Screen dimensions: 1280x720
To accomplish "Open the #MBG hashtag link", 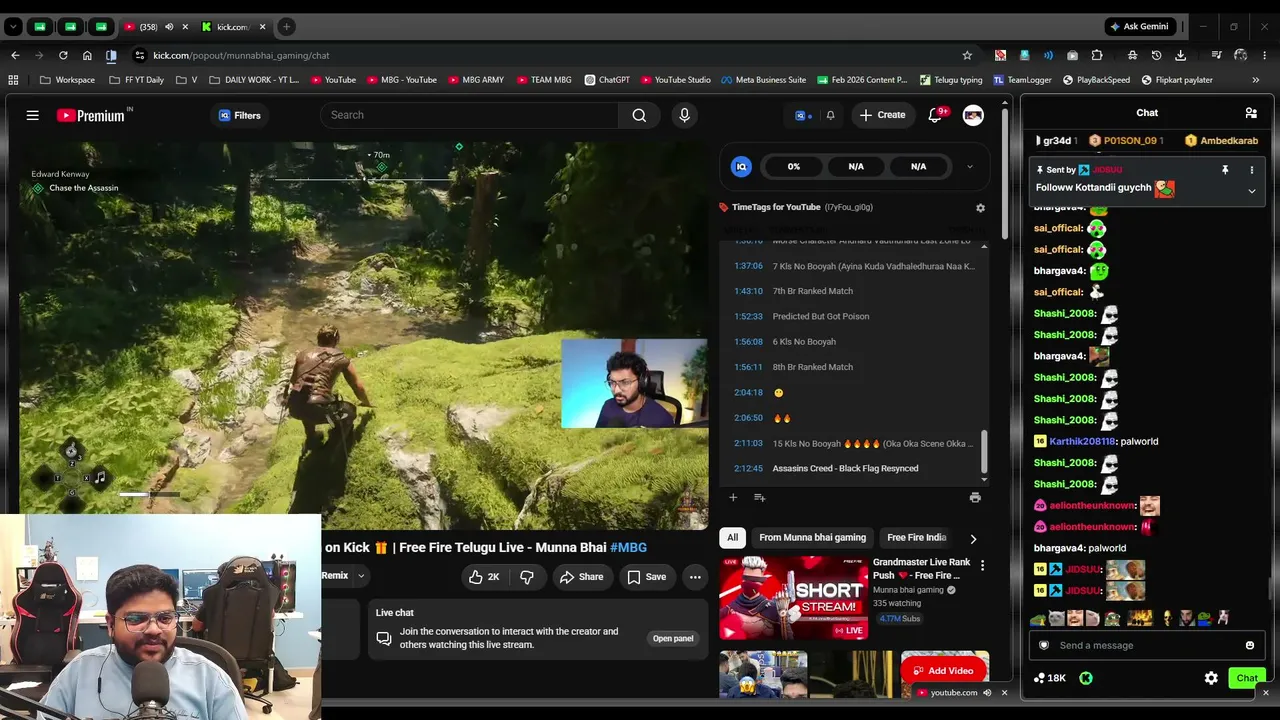I will coord(628,547).
